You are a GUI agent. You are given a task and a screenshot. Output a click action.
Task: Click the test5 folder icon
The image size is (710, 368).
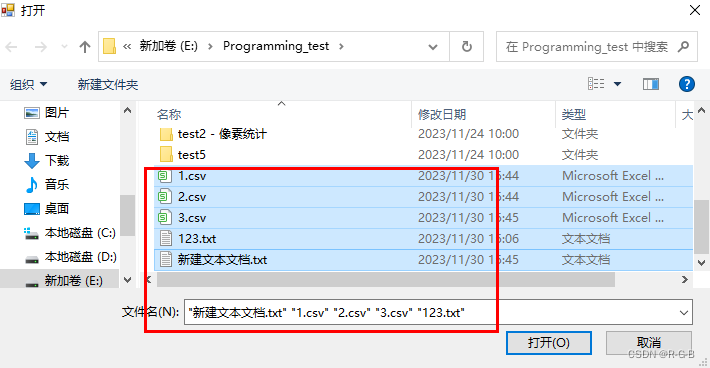(x=166, y=154)
